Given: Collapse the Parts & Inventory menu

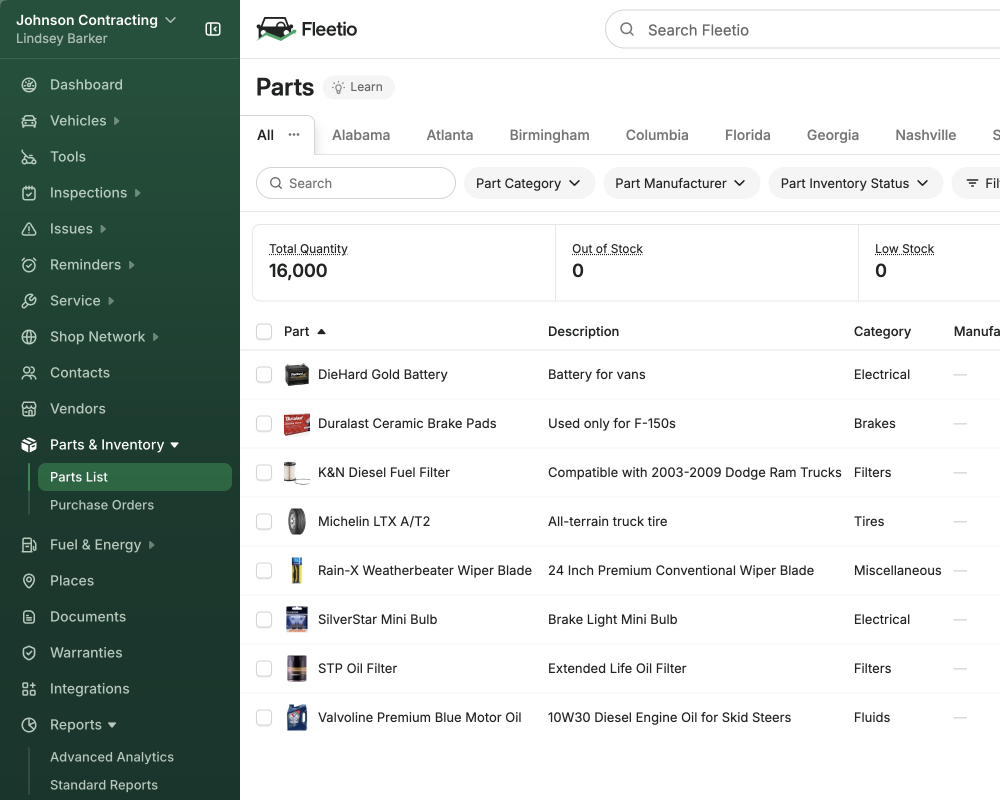Looking at the screenshot, I should coord(175,445).
